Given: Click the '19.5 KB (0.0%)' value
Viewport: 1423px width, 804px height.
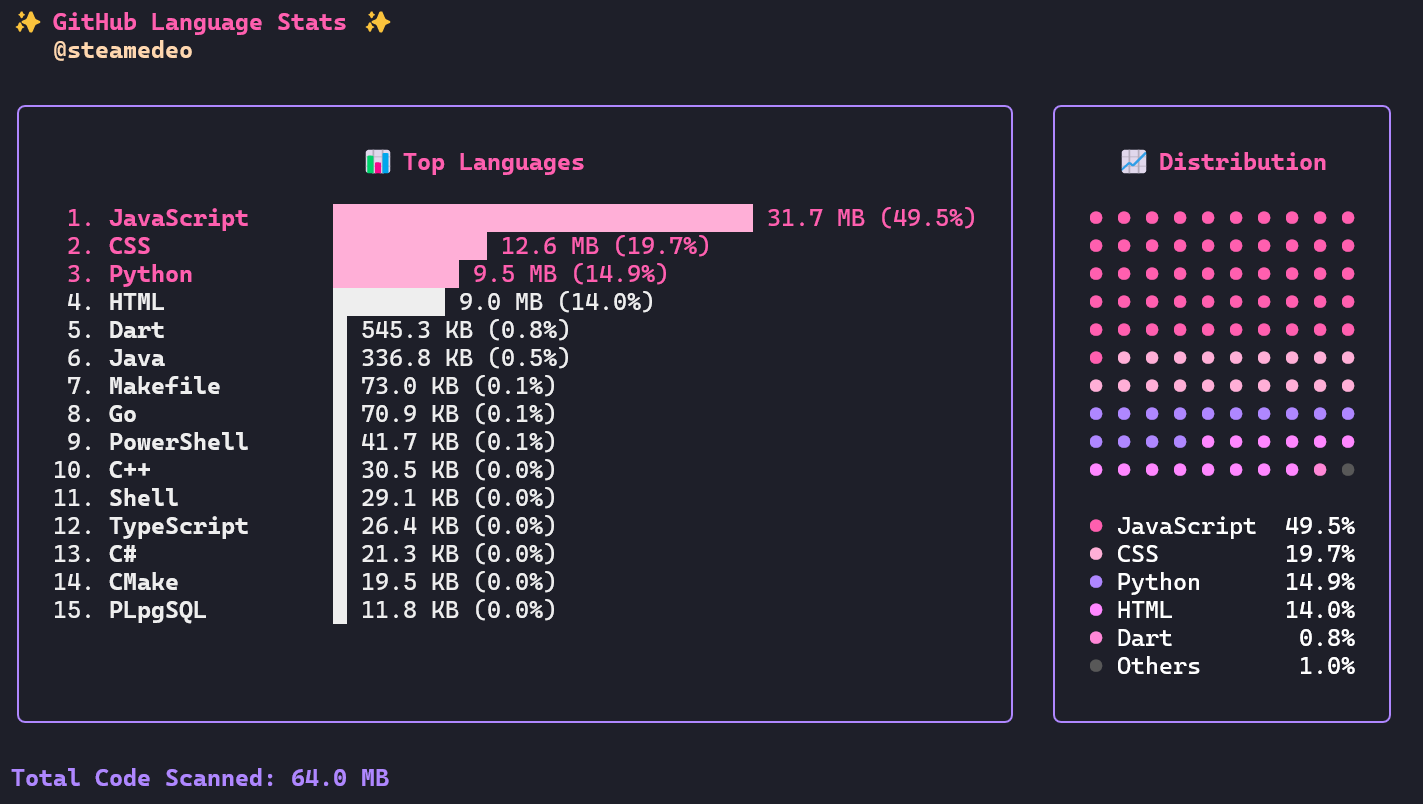Looking at the screenshot, I should click(459, 582).
